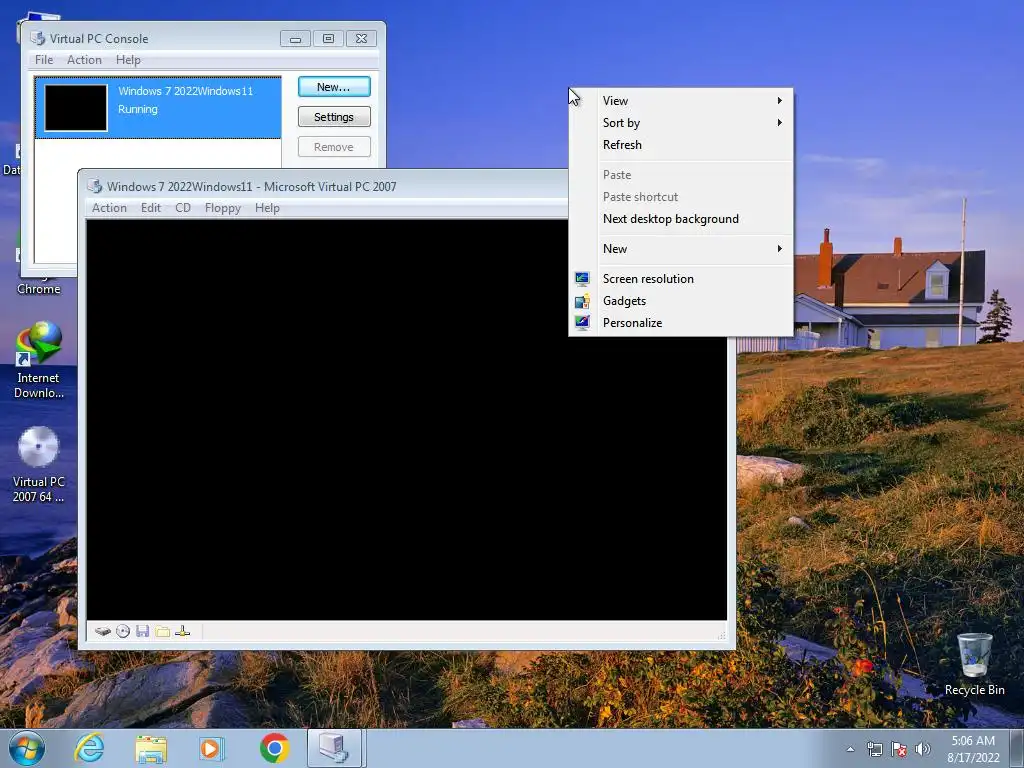The width and height of the screenshot is (1024, 768).
Task: Close the Virtual PC Console window
Action: (x=361, y=39)
